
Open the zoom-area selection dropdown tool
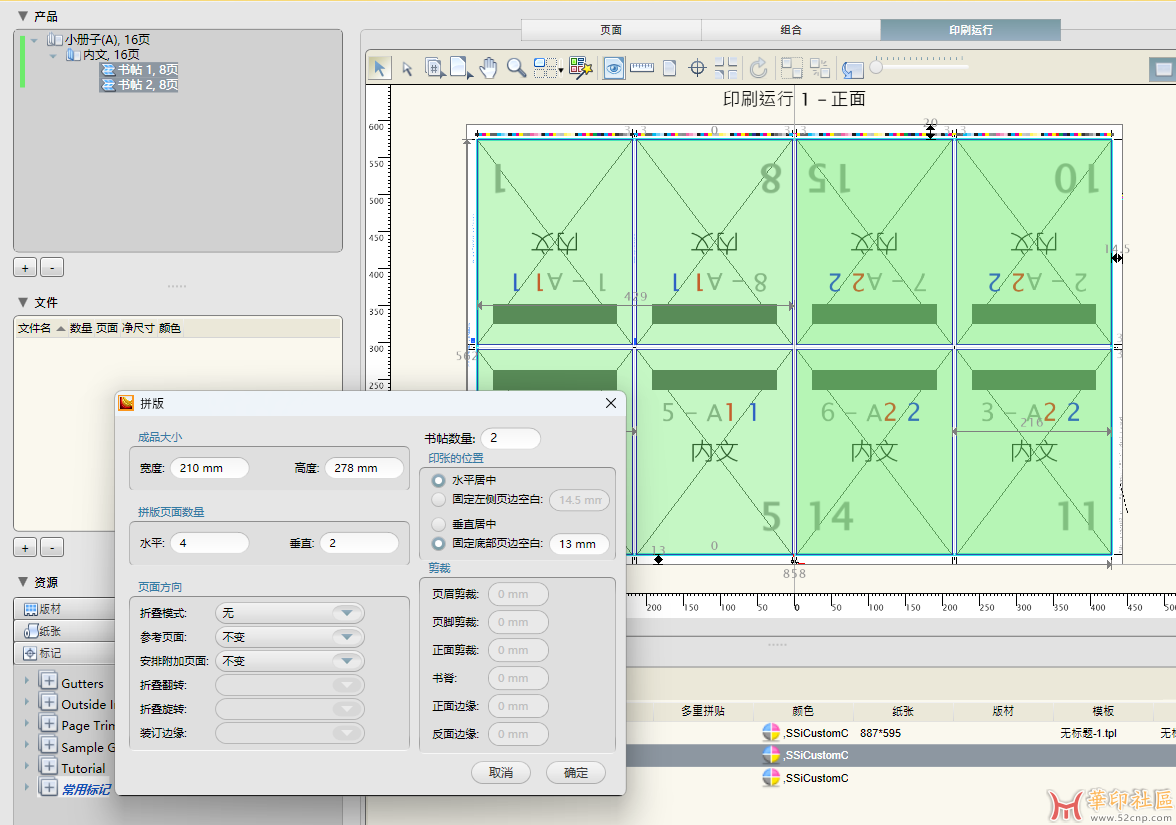point(548,68)
